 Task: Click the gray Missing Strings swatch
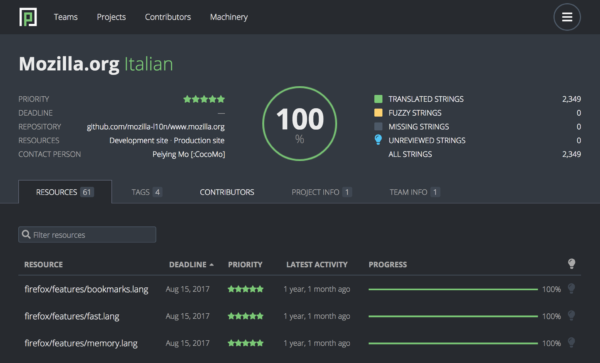pos(378,127)
